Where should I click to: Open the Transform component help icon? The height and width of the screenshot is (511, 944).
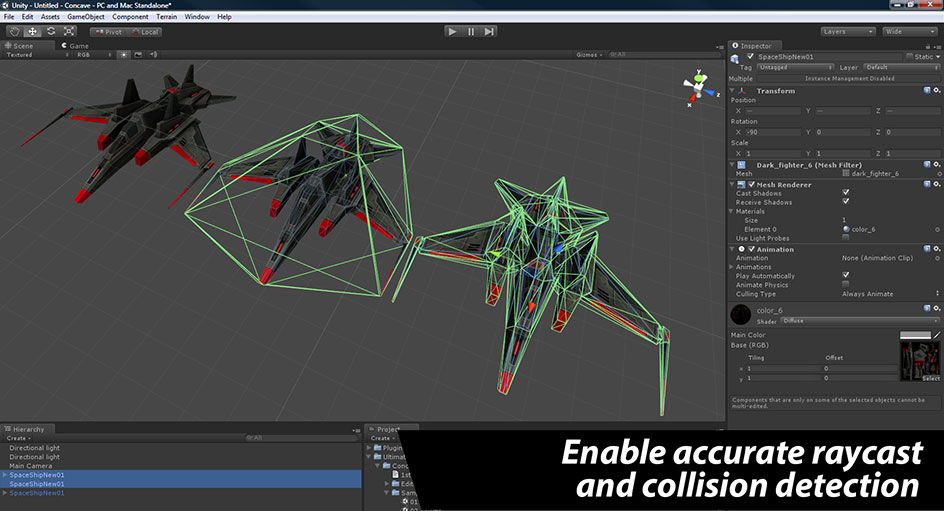point(927,90)
